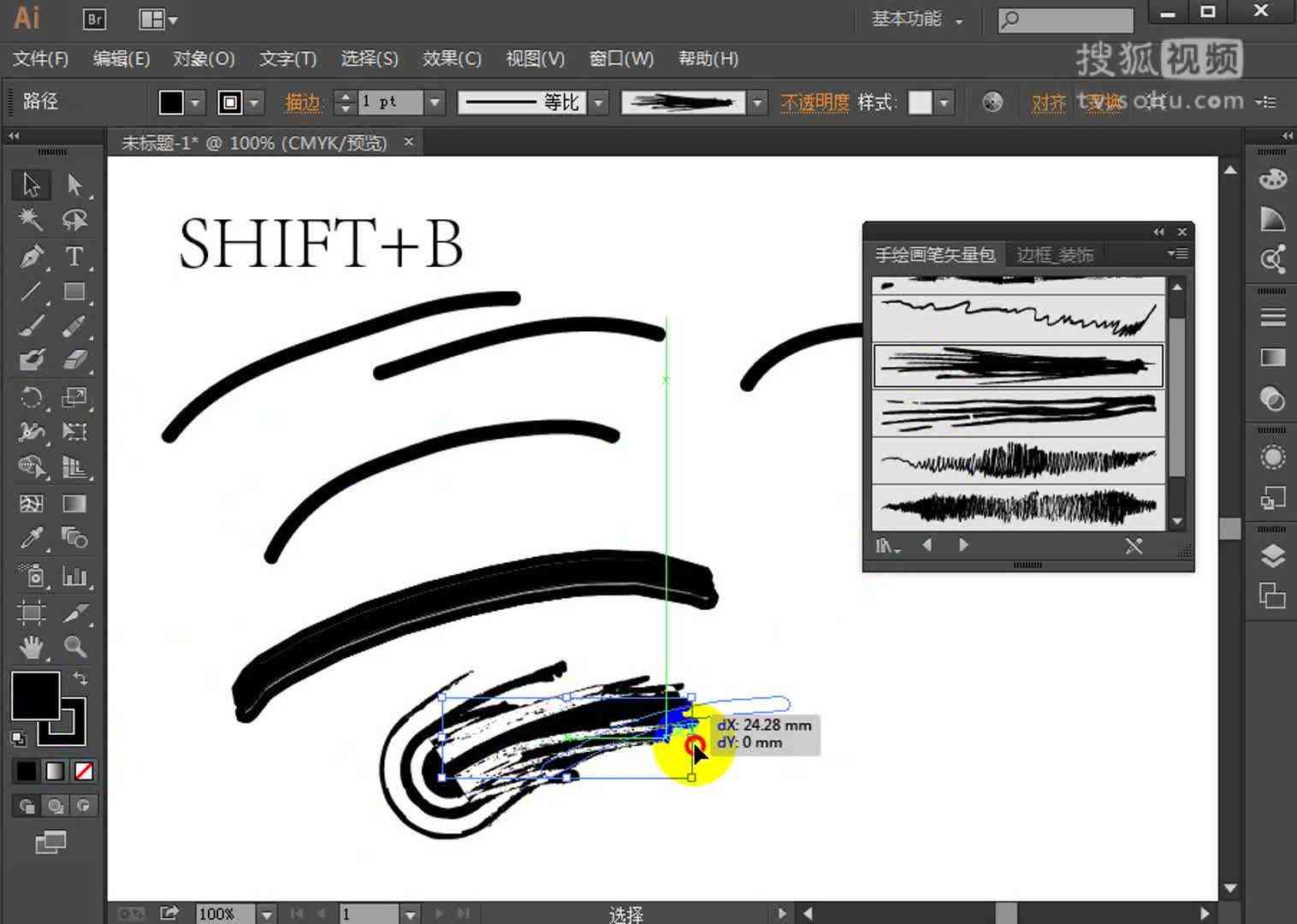The width and height of the screenshot is (1297, 924).
Task: Change screen mode button in toolbox
Action: (x=50, y=843)
